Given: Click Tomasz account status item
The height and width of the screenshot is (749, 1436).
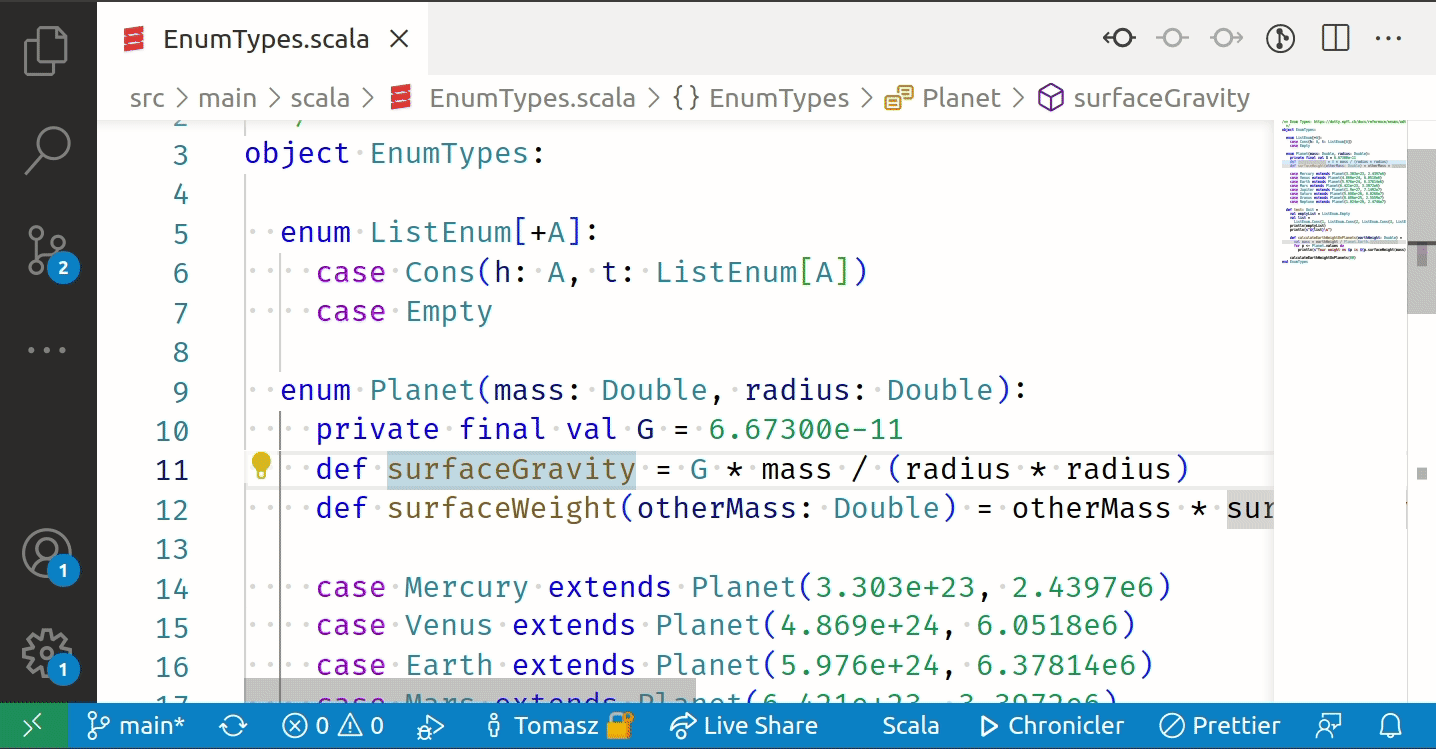Looking at the screenshot, I should tap(561, 726).
